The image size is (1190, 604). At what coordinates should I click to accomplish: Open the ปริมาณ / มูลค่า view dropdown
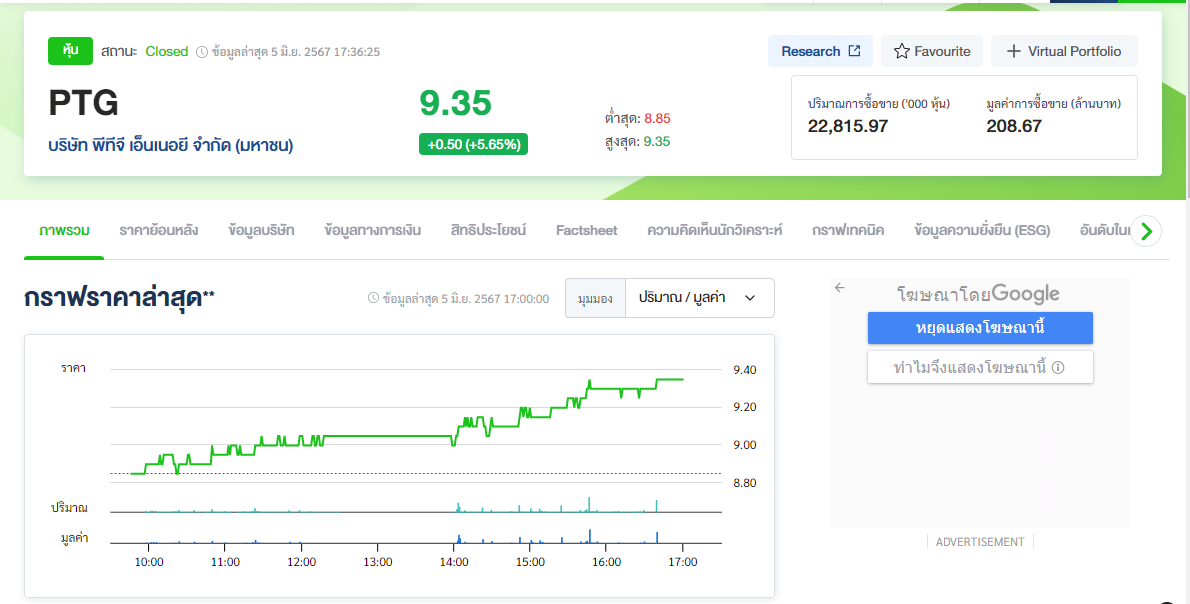coord(699,297)
